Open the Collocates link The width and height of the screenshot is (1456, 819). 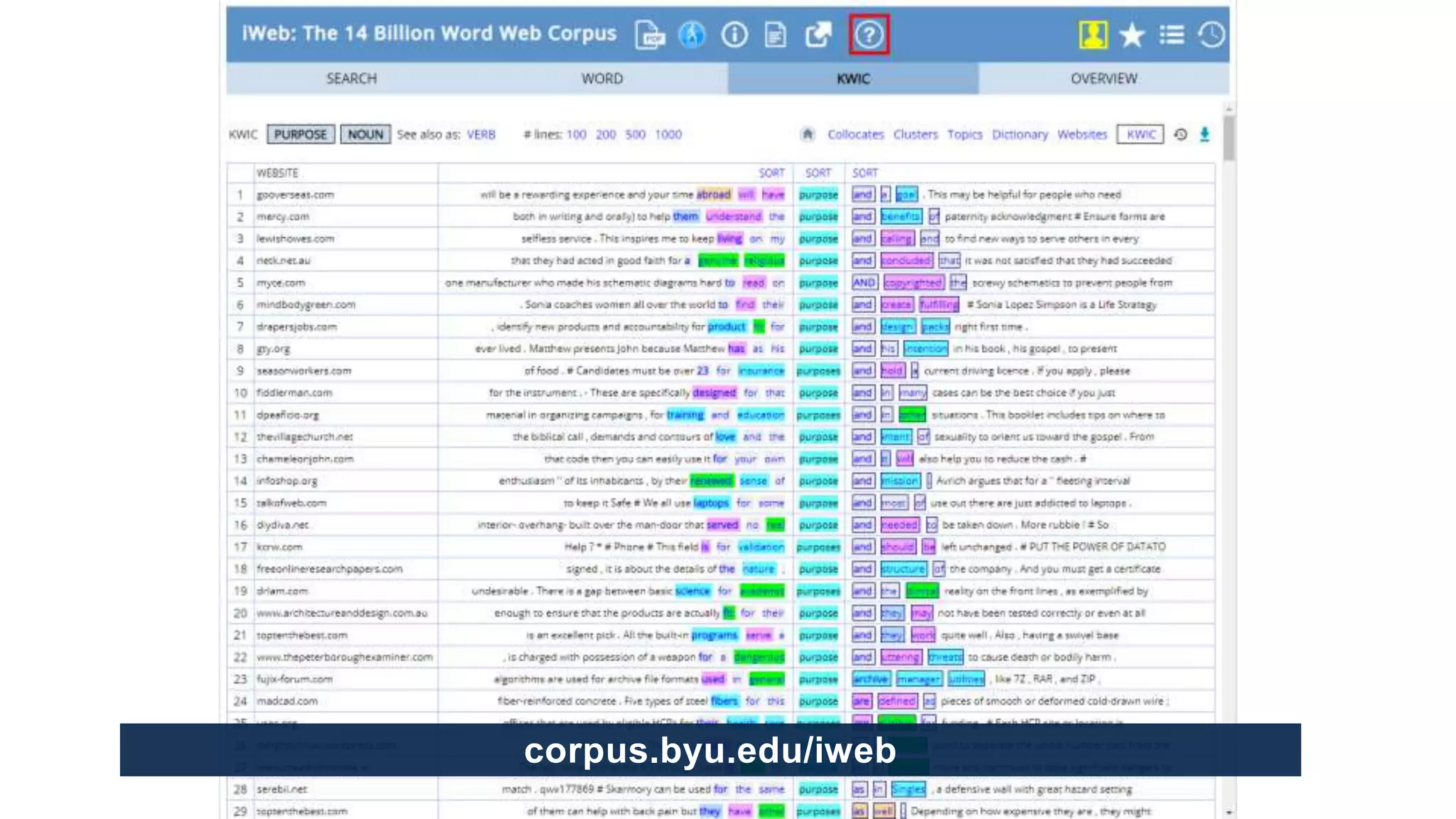click(855, 134)
